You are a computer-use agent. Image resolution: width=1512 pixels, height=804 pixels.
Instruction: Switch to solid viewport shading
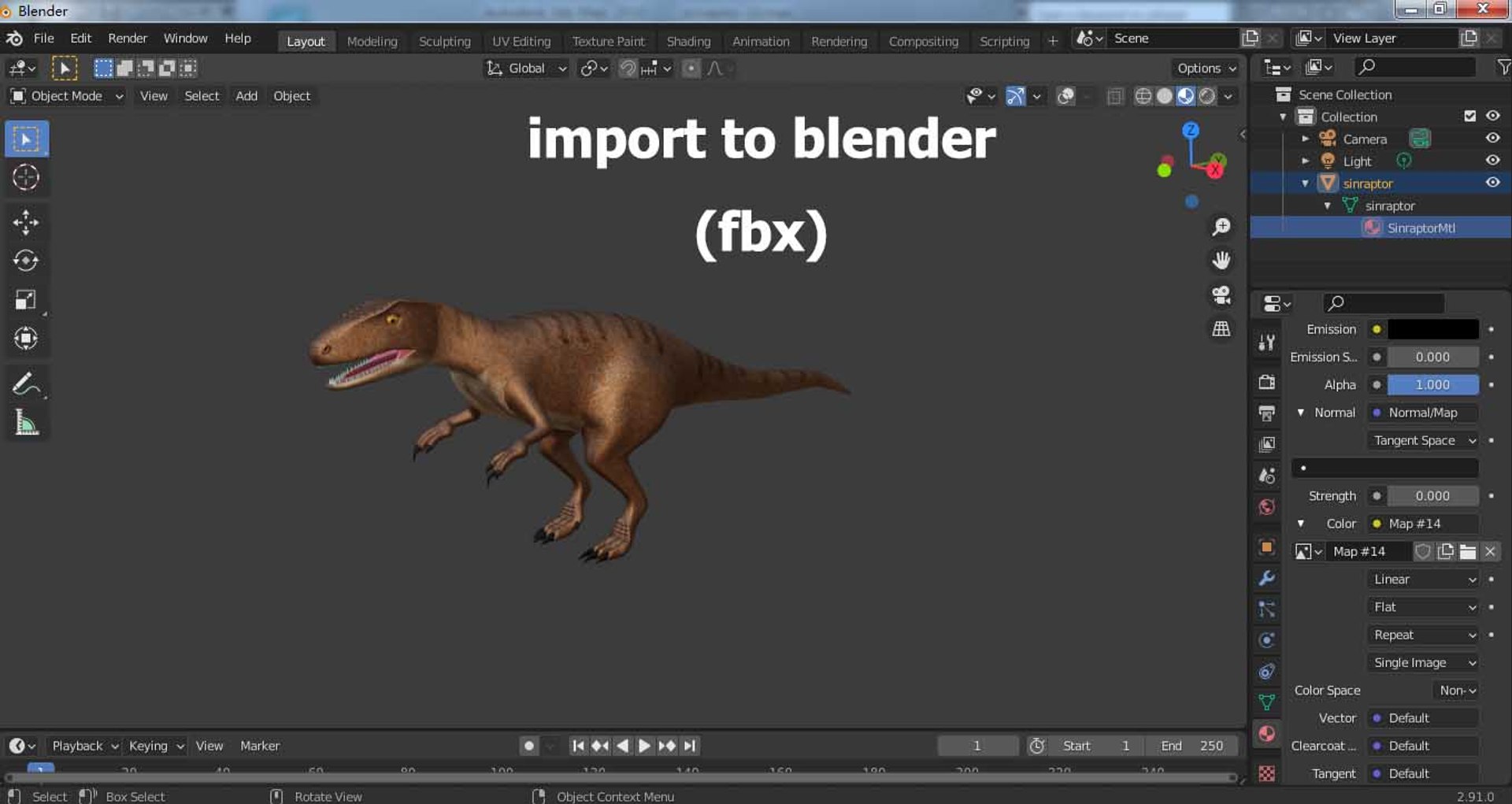(1165, 96)
